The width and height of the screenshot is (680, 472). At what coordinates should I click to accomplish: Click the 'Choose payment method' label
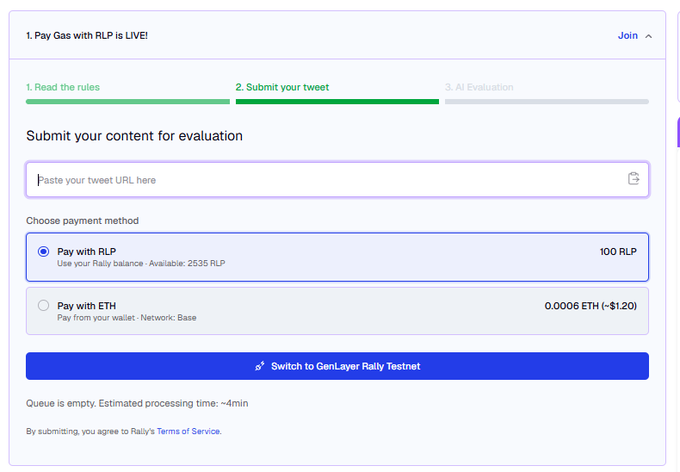click(x=82, y=221)
